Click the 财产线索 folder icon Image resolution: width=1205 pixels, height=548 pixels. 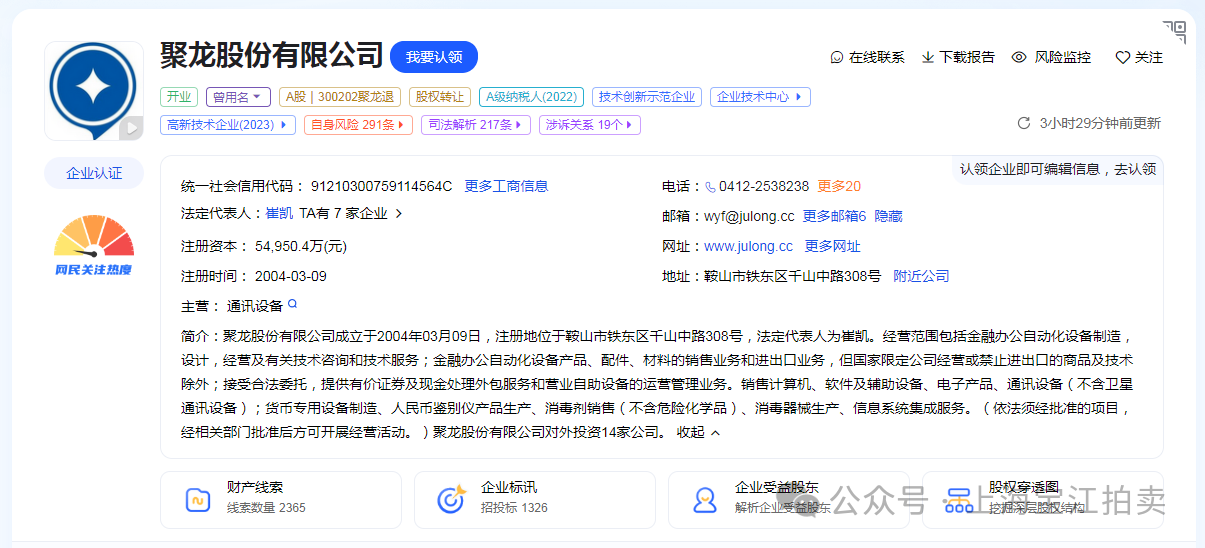point(198,499)
